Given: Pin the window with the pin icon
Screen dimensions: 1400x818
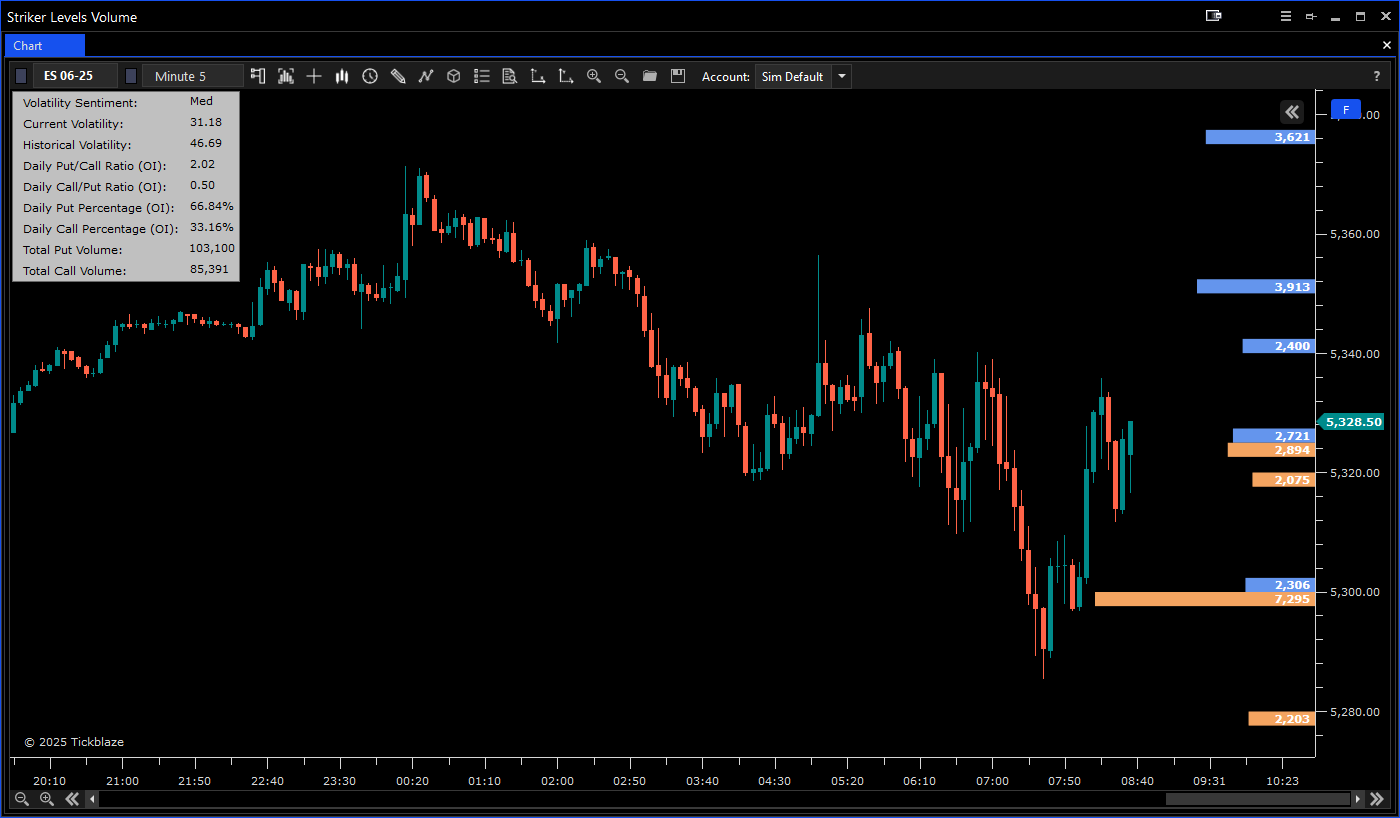Looking at the screenshot, I should tap(1311, 17).
